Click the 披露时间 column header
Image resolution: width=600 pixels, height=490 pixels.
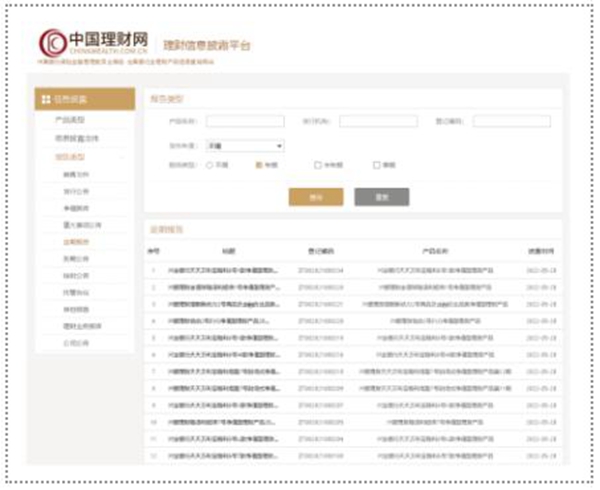pos(541,250)
